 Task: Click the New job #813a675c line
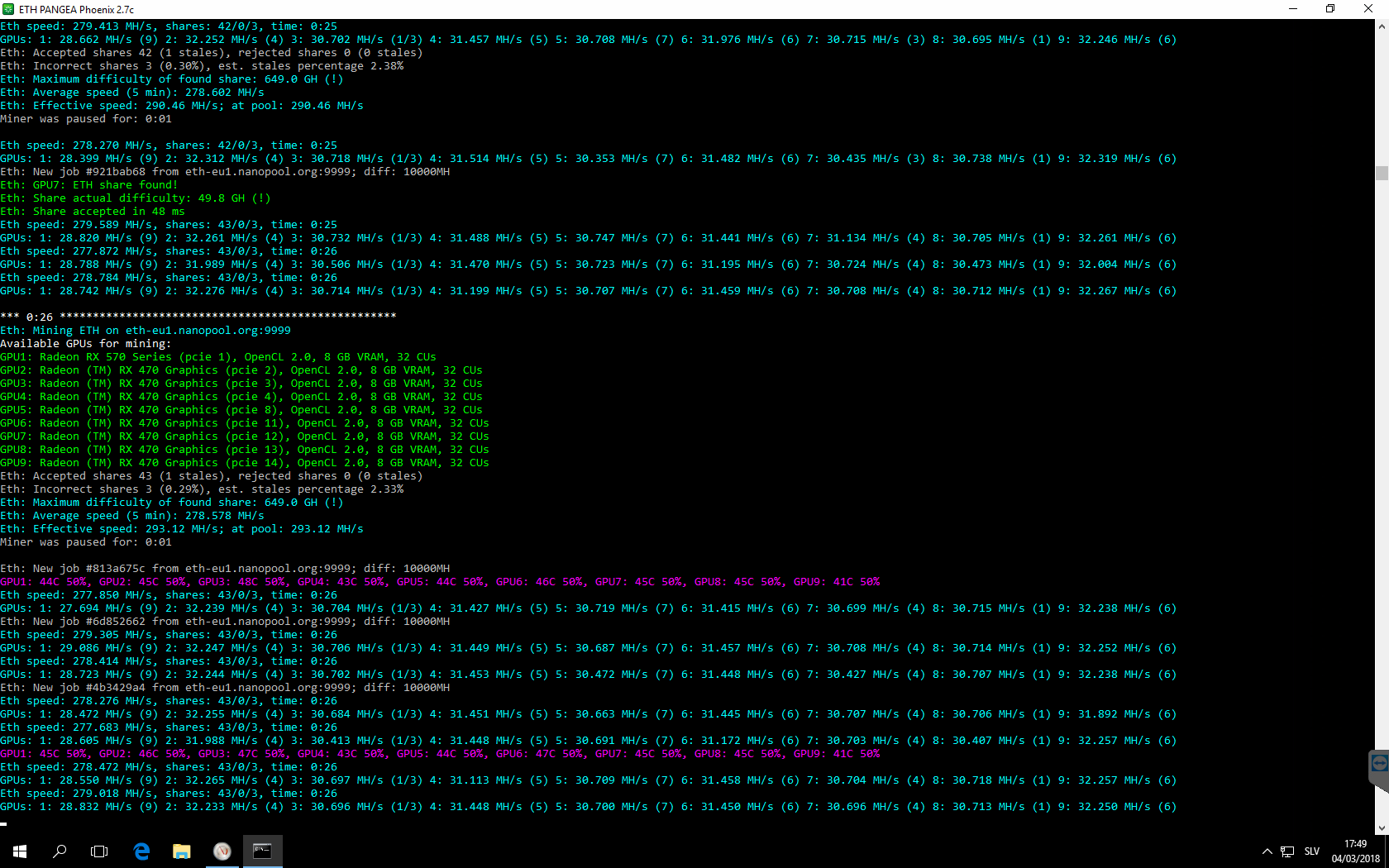tap(225, 569)
